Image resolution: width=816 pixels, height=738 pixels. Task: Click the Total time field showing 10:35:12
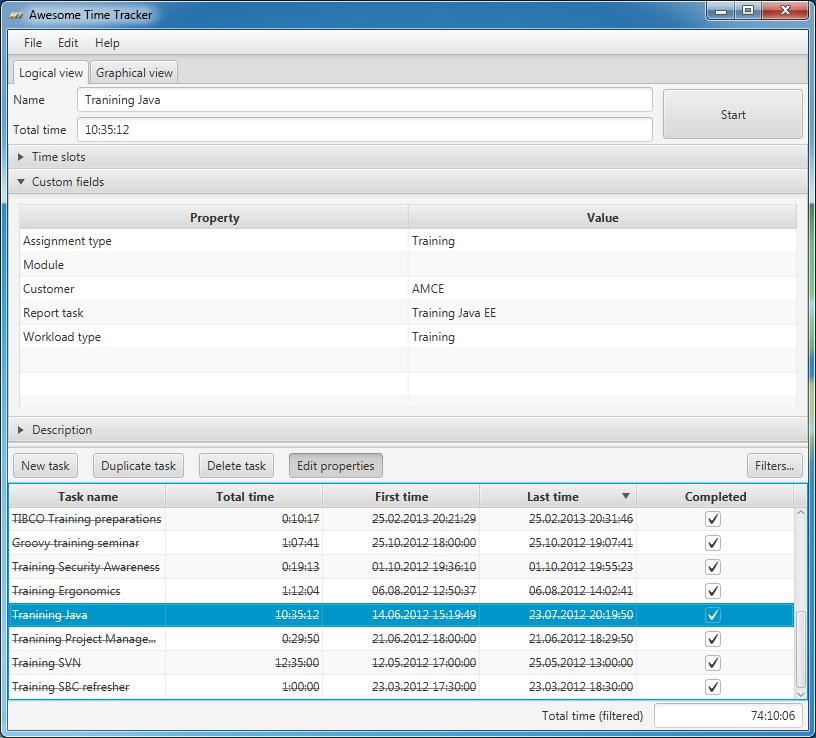pos(365,130)
